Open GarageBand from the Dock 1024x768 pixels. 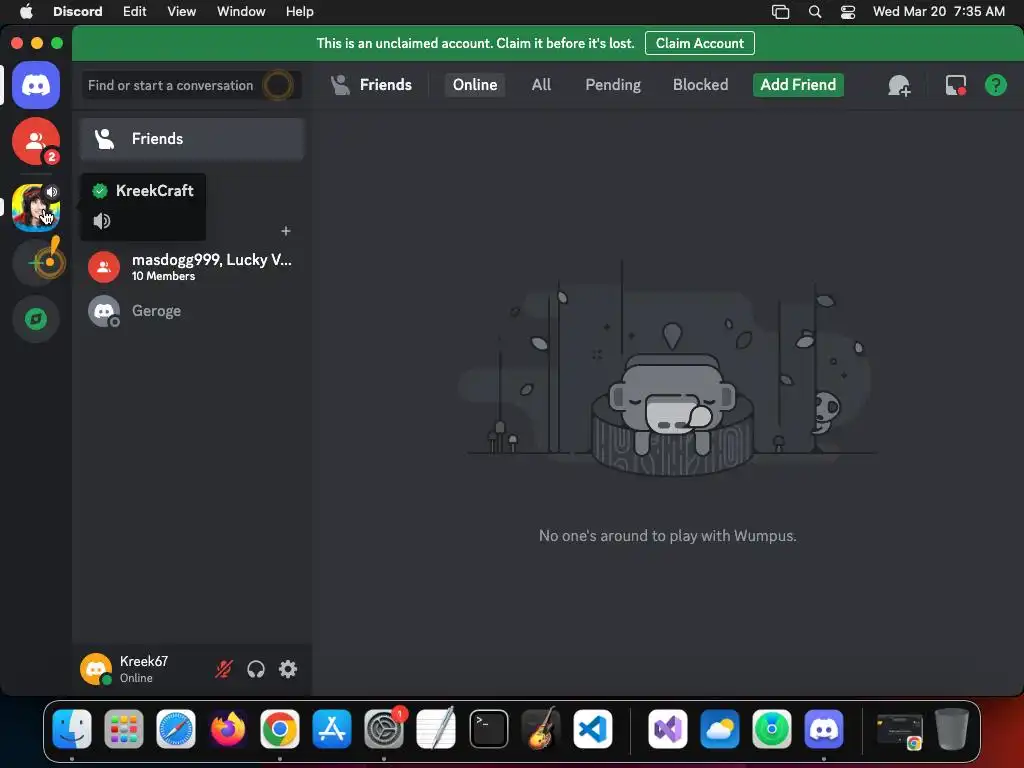coord(541,729)
